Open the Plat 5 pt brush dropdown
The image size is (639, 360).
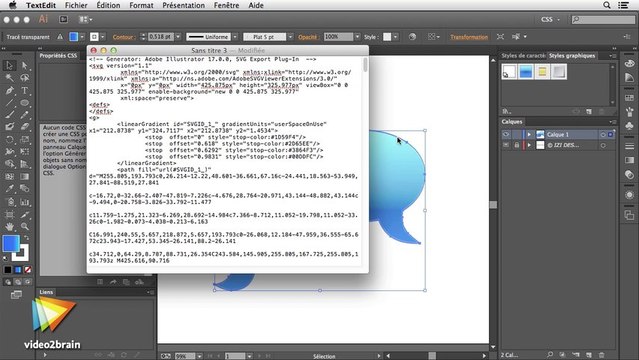[x=291, y=37]
